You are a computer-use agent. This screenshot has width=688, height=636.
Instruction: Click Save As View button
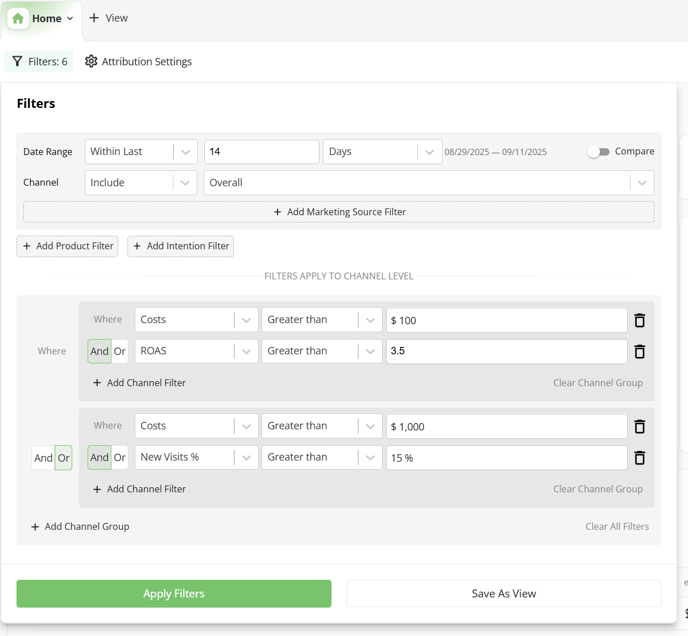click(x=503, y=594)
